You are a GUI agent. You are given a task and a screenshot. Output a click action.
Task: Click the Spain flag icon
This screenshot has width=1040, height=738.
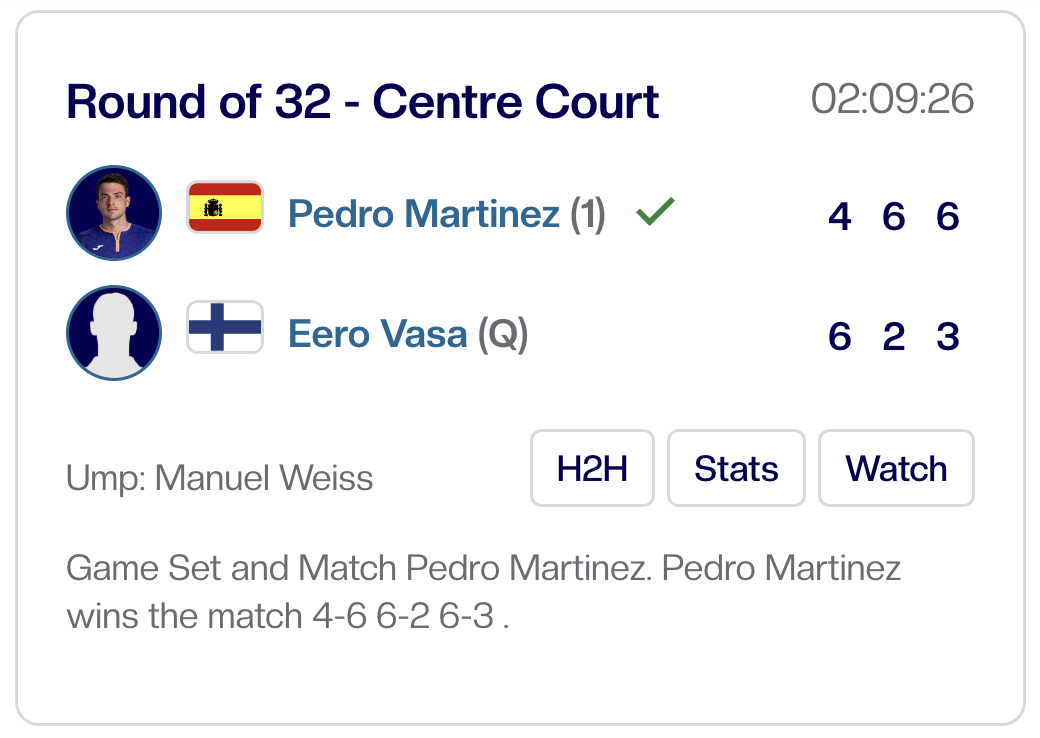click(x=225, y=208)
